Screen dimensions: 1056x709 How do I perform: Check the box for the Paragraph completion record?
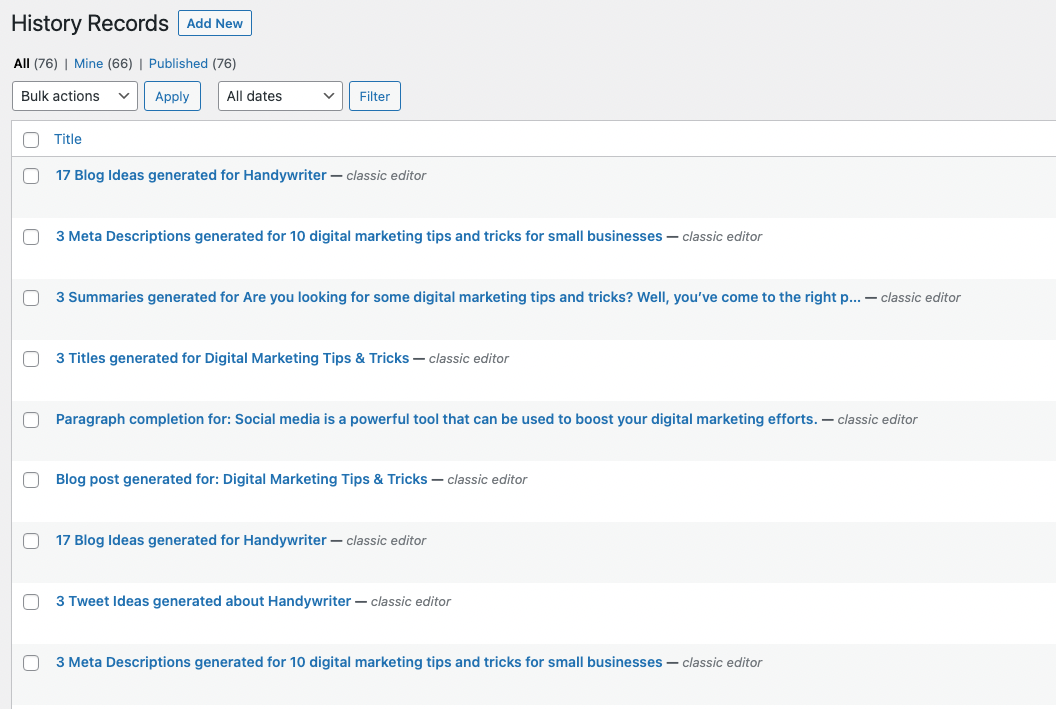click(30, 420)
